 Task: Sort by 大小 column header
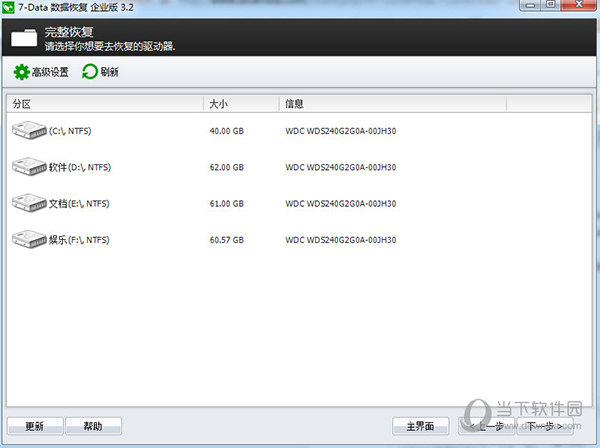click(241, 104)
